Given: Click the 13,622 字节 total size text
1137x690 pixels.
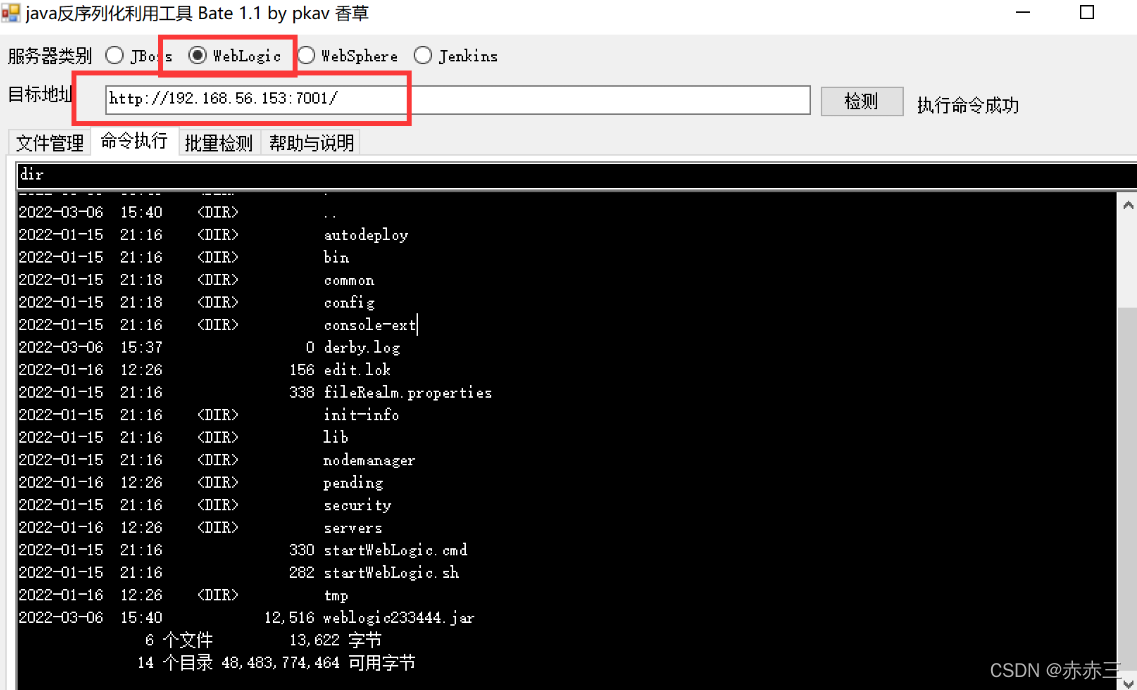Looking at the screenshot, I should pos(335,640).
